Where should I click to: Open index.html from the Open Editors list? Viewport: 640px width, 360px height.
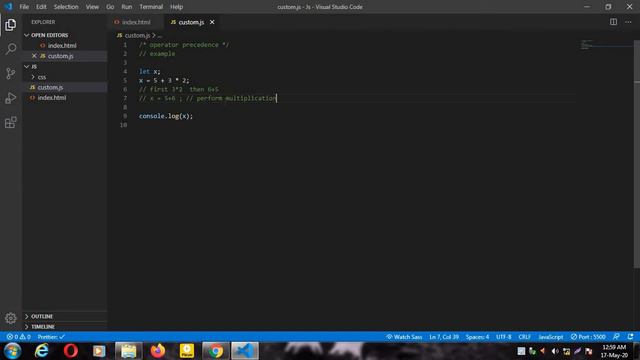62,45
